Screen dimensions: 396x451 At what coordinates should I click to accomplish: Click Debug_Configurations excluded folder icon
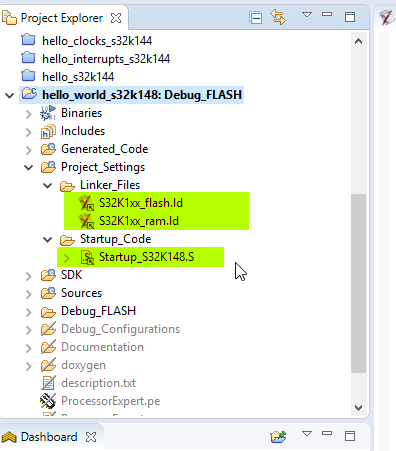(x=48, y=329)
